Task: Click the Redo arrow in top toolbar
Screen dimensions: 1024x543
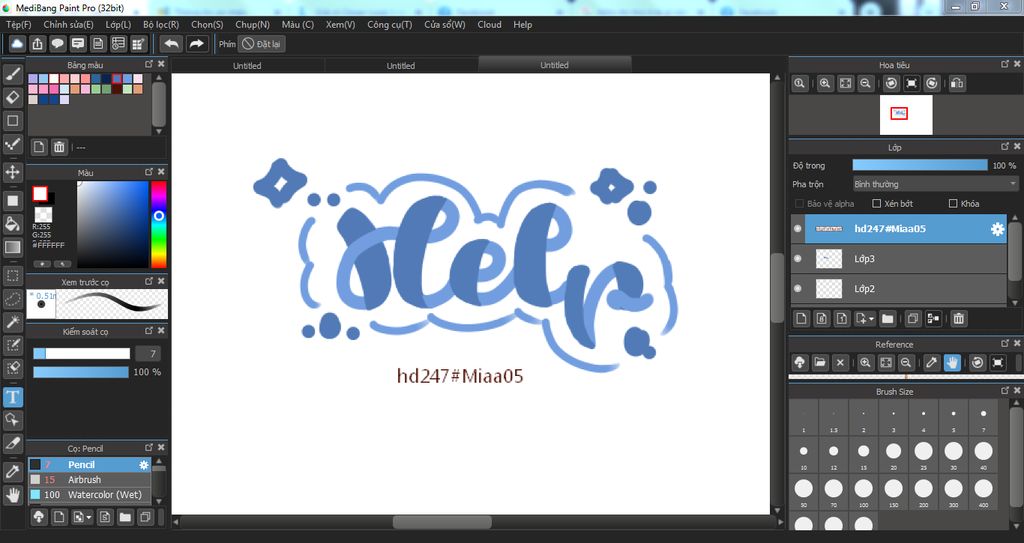Action: [196, 44]
